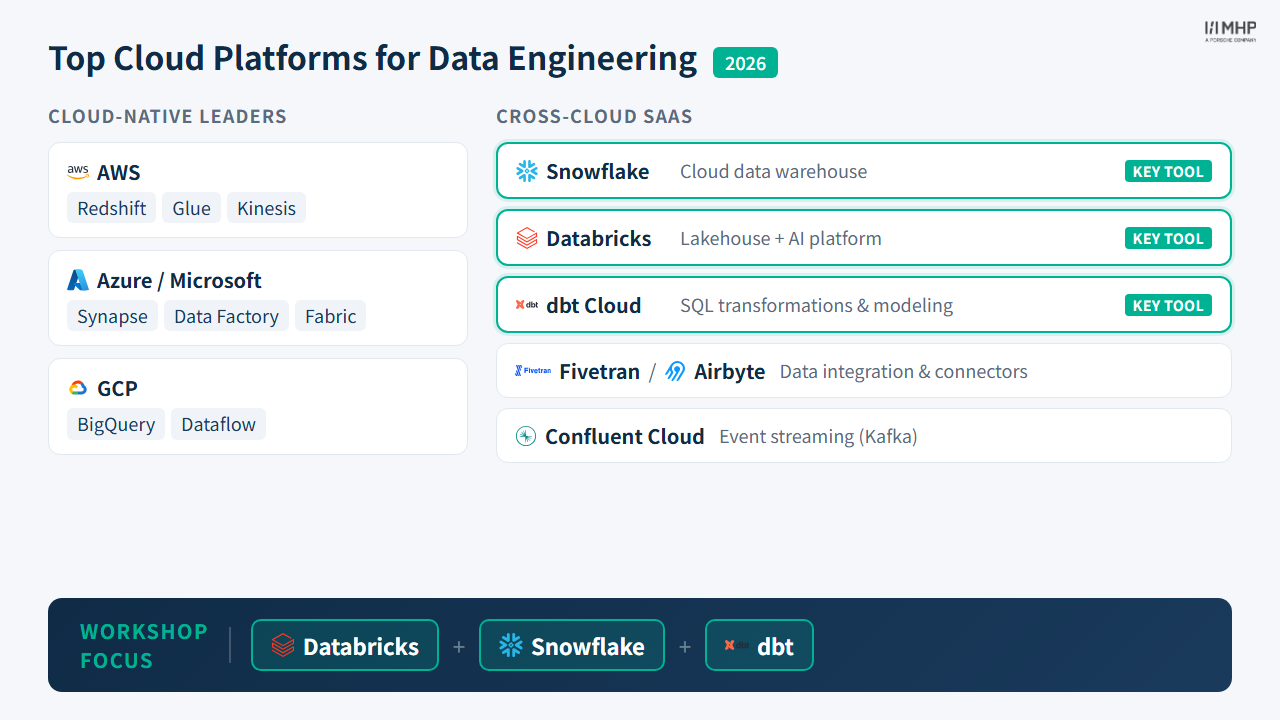The height and width of the screenshot is (720, 1280).
Task: Click the Confluent Cloud logo icon
Action: 526,436
